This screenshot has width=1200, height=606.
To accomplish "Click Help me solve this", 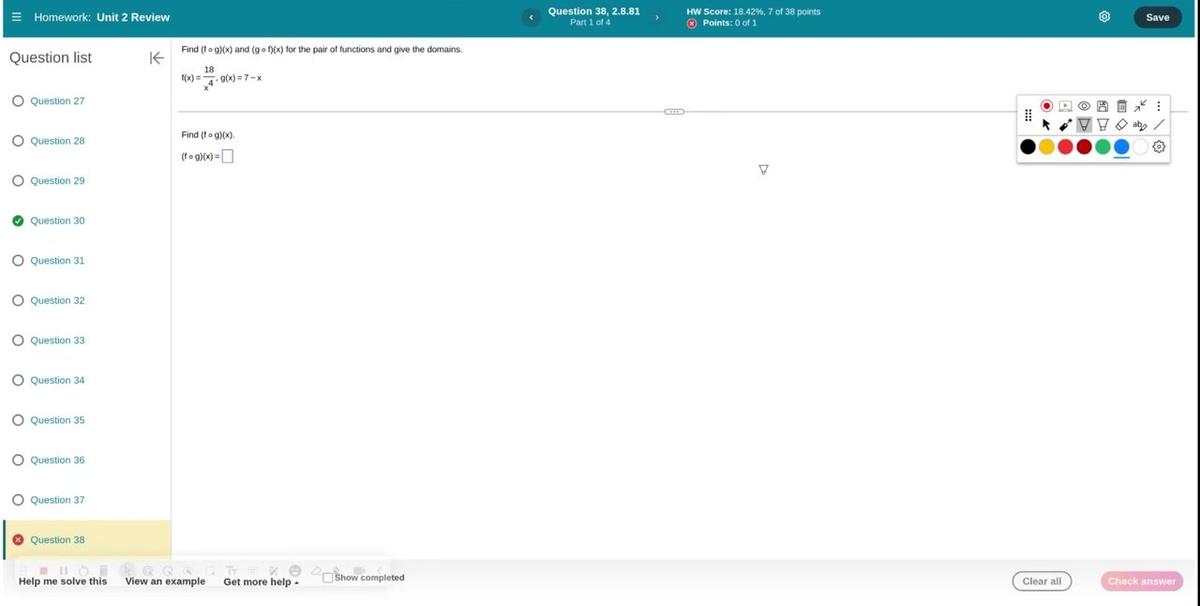I will click(63, 581).
